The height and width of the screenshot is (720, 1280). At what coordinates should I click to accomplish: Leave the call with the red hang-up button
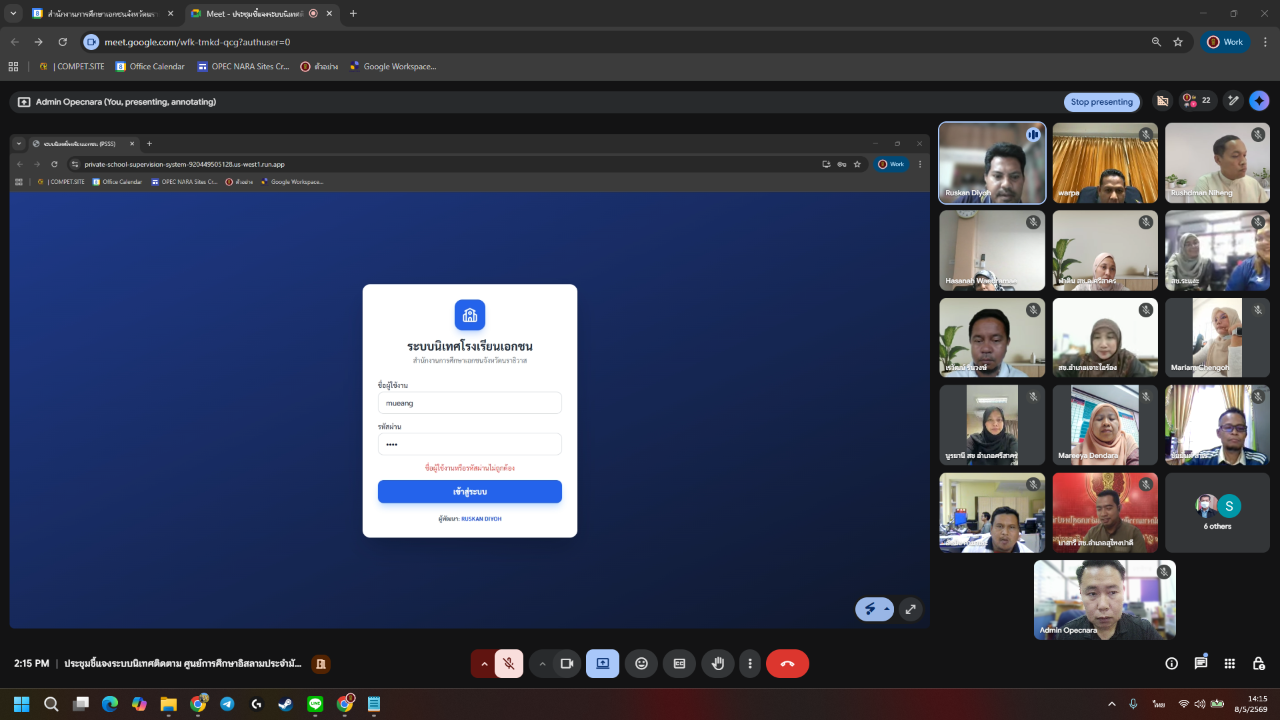(x=787, y=663)
